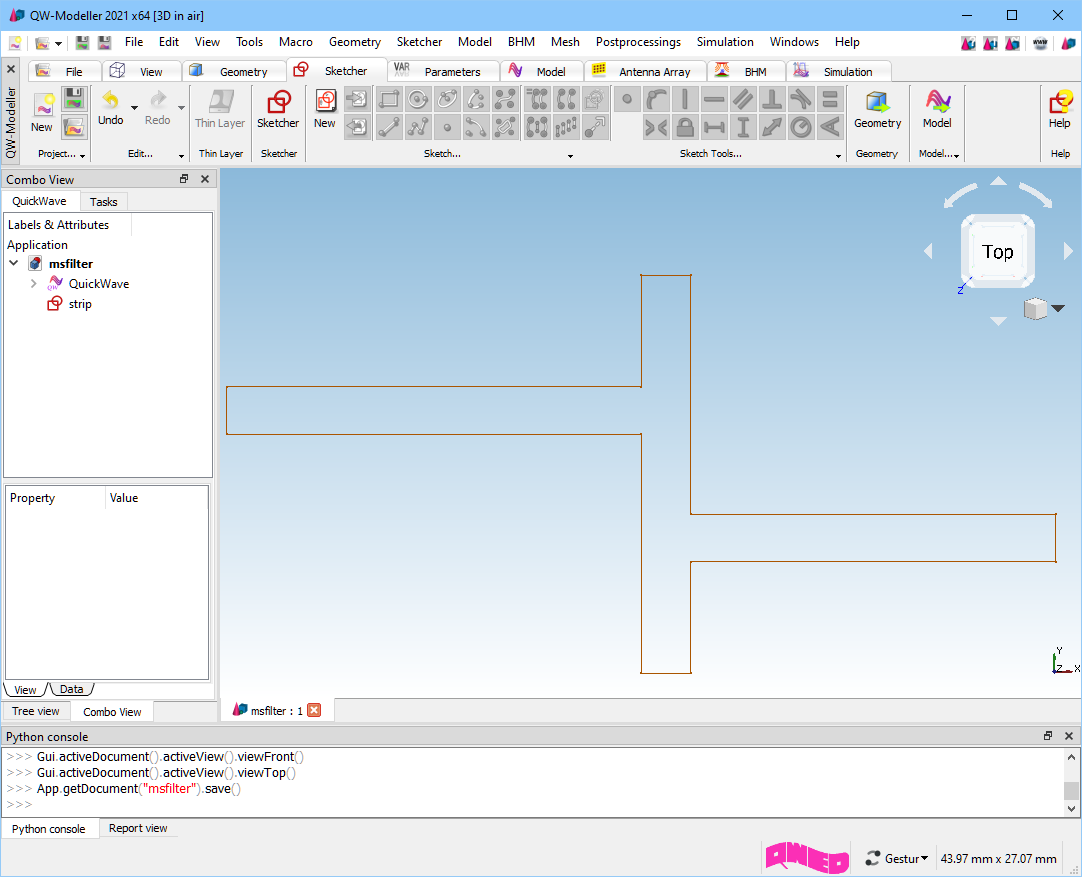
Task: Switch to the Data property tab
Action: click(71, 689)
